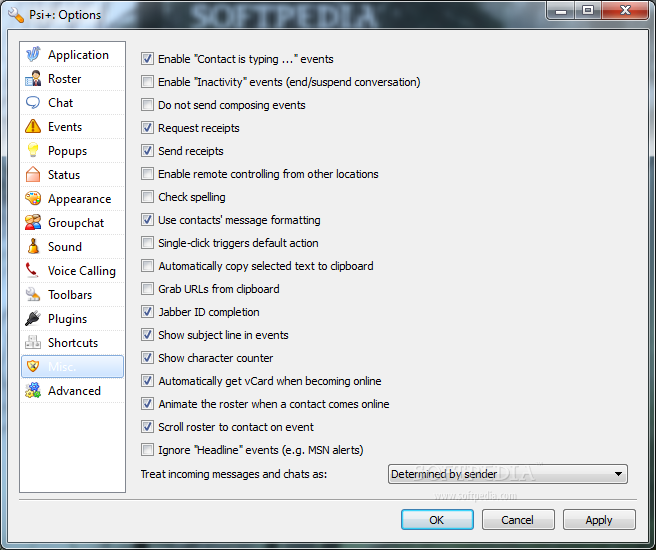Screen dimensions: 656x550
Task: Select the Popups category label
Action: tap(67, 151)
